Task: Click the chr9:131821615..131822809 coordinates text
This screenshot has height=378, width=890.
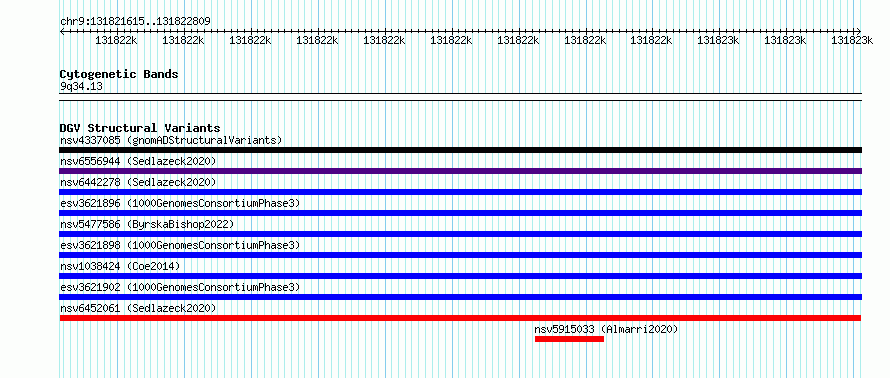Action: (135, 21)
